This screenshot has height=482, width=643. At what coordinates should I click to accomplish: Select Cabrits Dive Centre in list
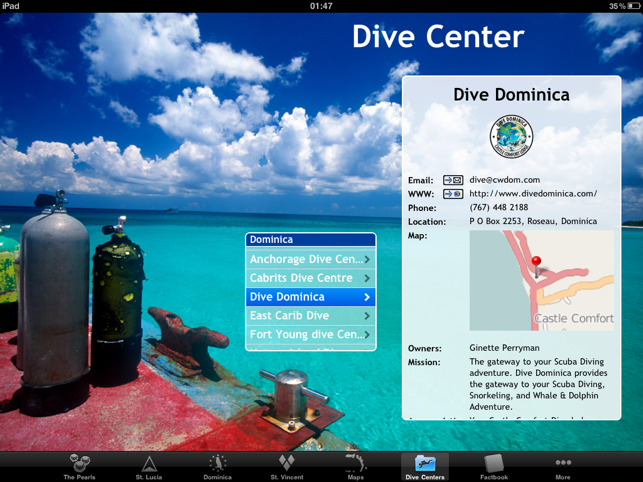311,278
